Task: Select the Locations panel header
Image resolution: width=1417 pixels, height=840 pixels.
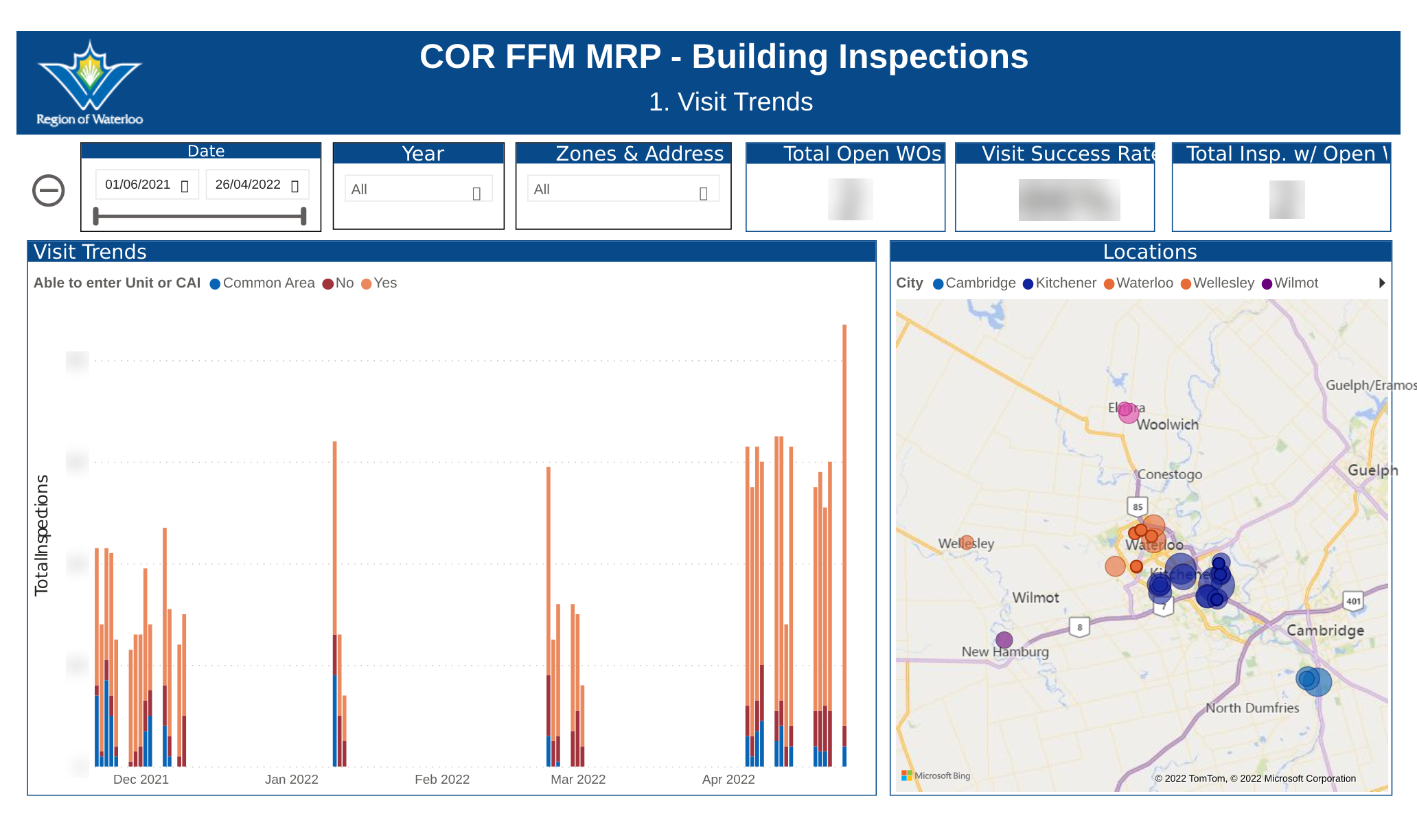Action: [x=1149, y=252]
